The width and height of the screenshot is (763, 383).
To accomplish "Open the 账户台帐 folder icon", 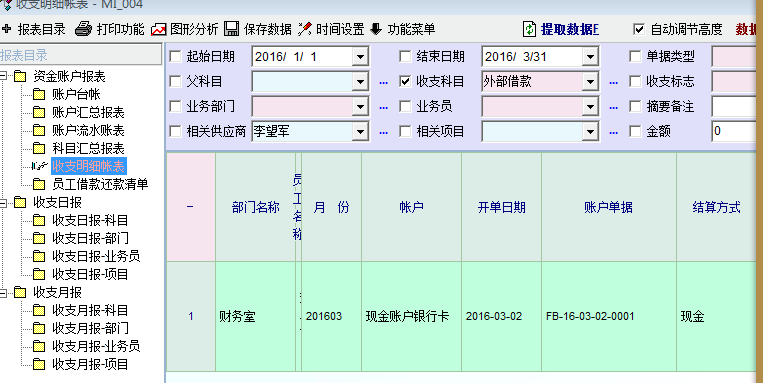I will [38, 94].
